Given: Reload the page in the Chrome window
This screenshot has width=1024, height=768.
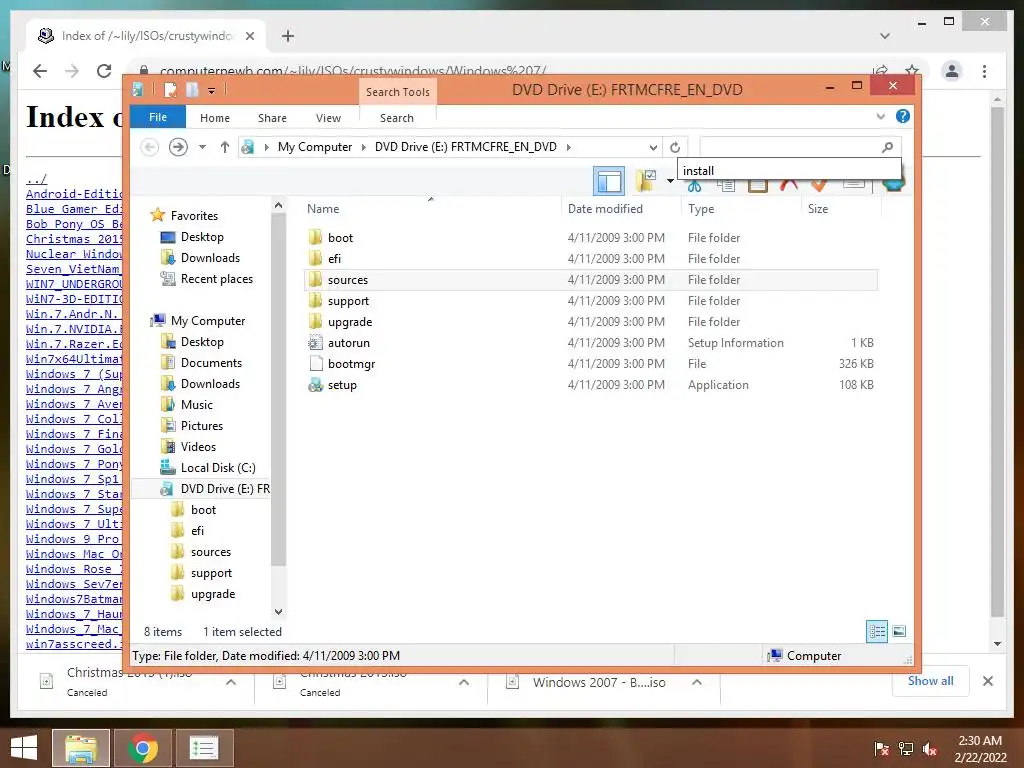Looking at the screenshot, I should point(104,71).
